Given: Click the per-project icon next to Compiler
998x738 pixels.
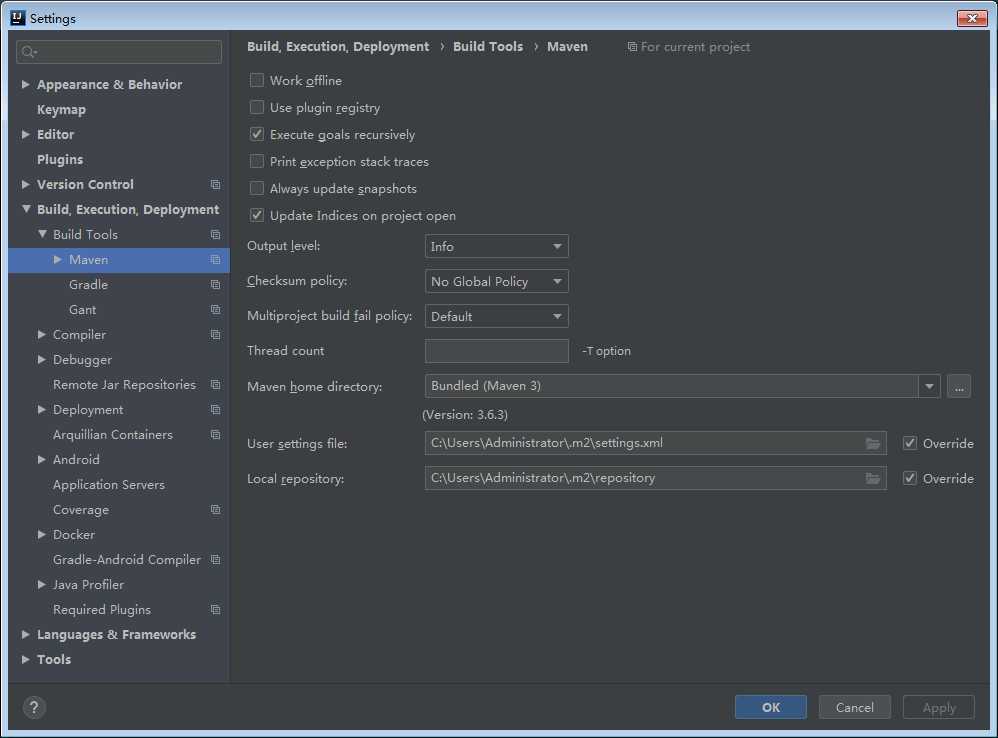Looking at the screenshot, I should pos(216,335).
